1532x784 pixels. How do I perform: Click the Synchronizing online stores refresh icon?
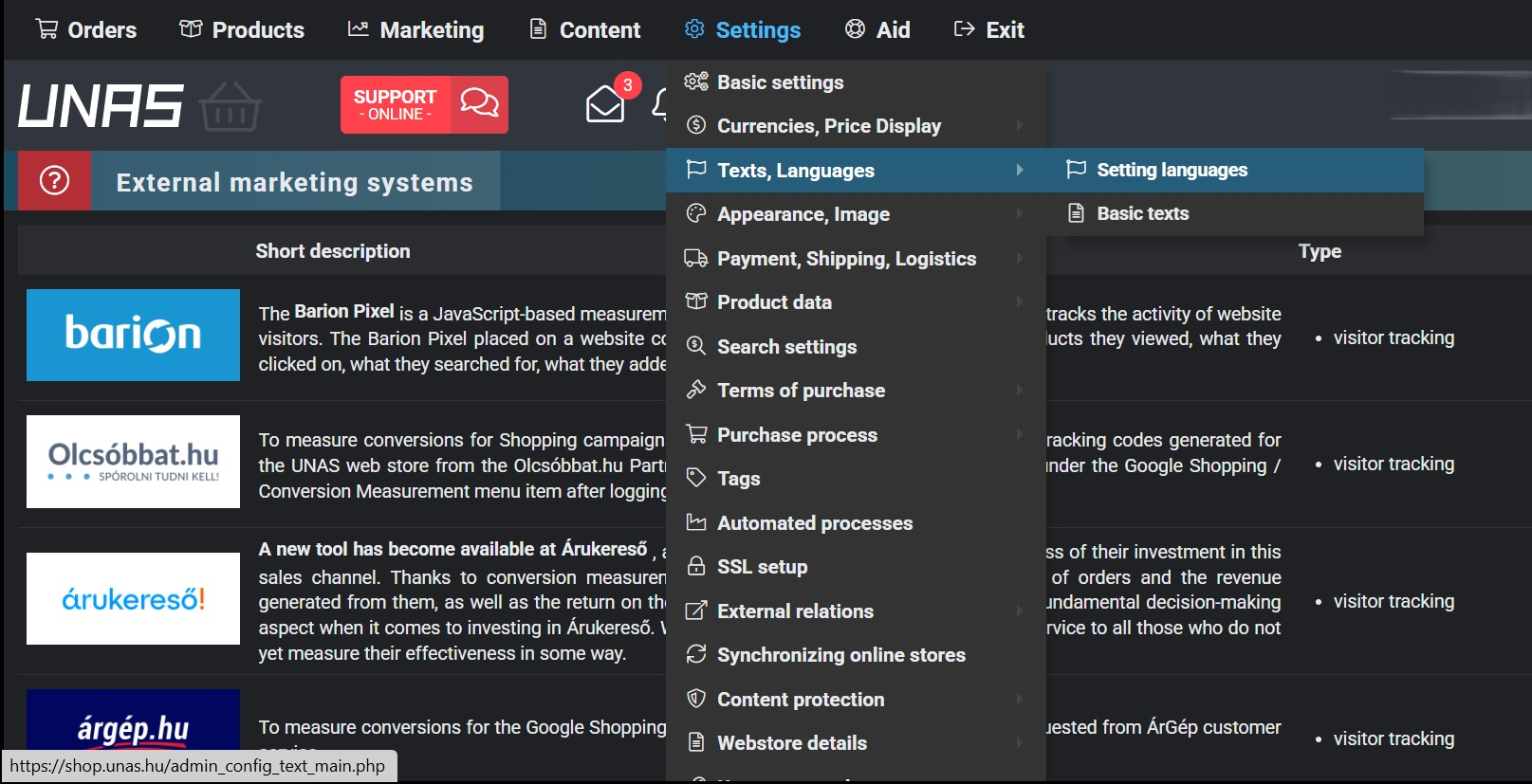pyautogui.click(x=696, y=655)
